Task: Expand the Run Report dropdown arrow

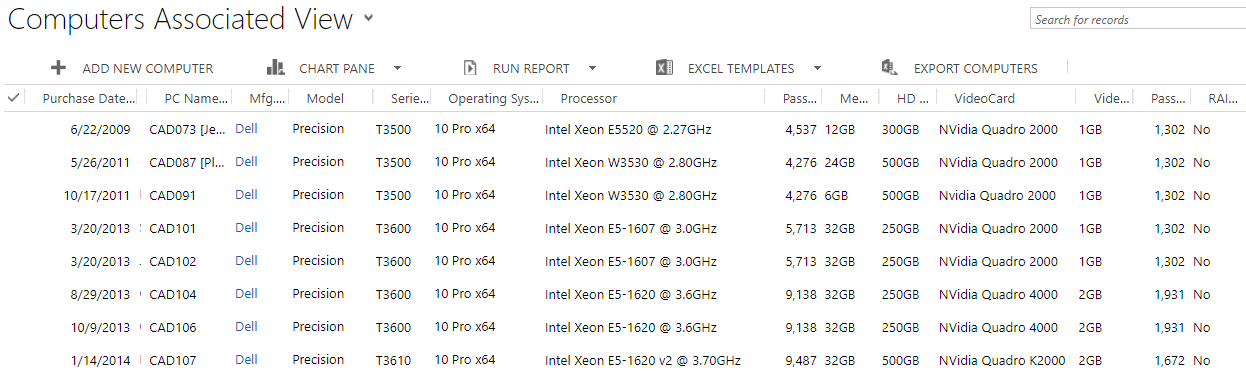Action: coord(592,69)
